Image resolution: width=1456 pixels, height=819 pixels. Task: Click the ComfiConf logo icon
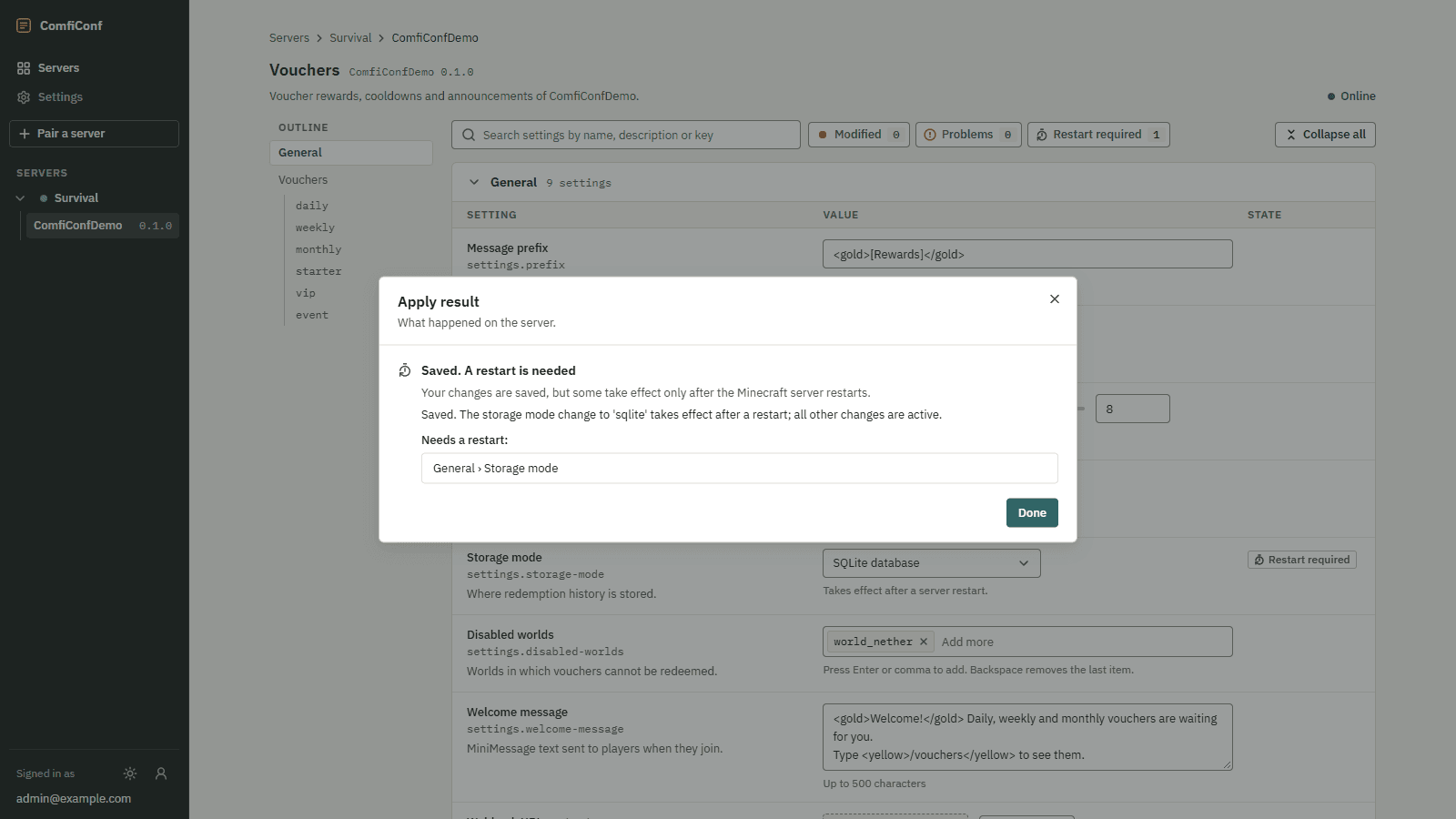24,25
